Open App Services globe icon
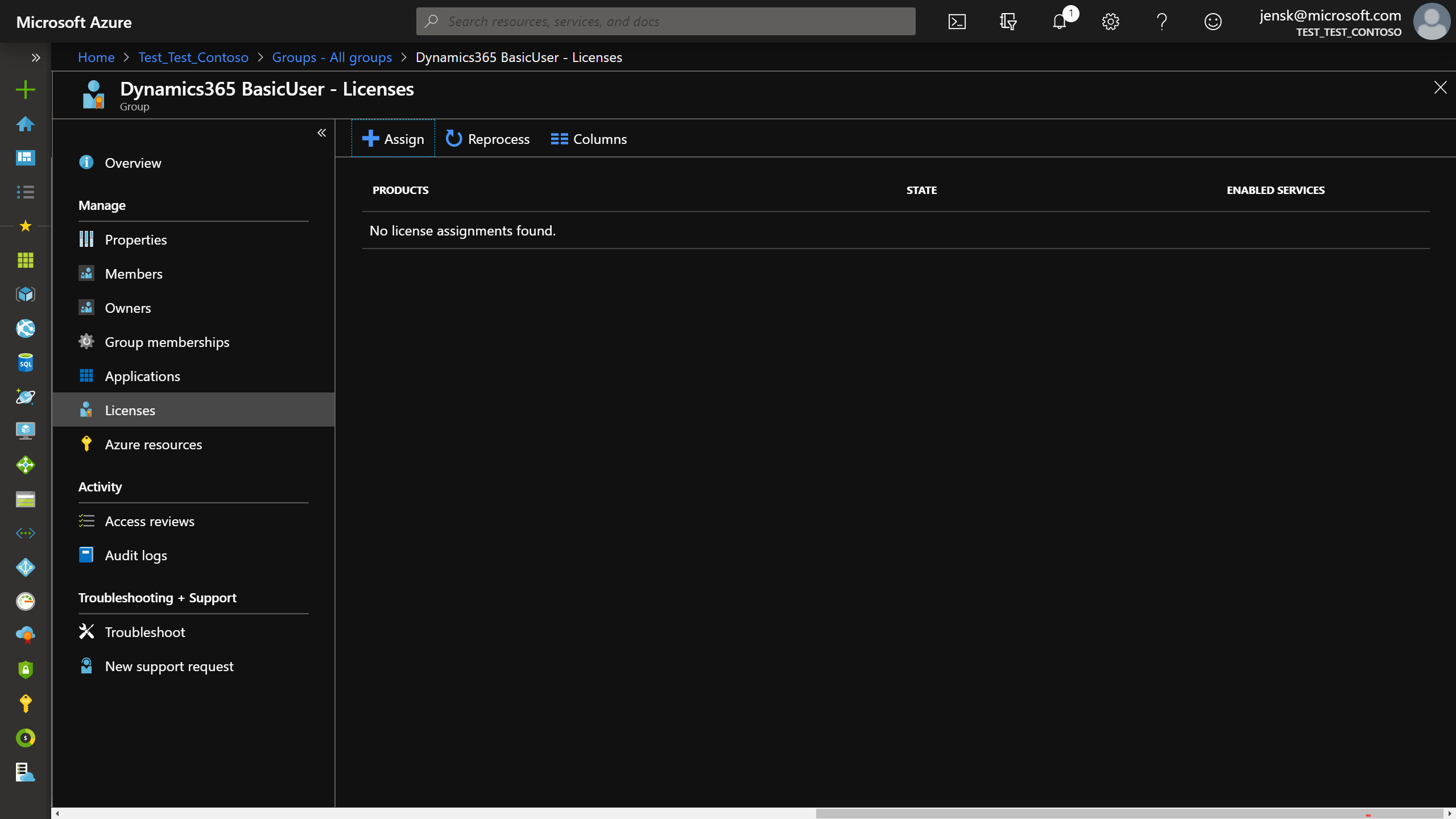Image resolution: width=1456 pixels, height=819 pixels. 25,328
